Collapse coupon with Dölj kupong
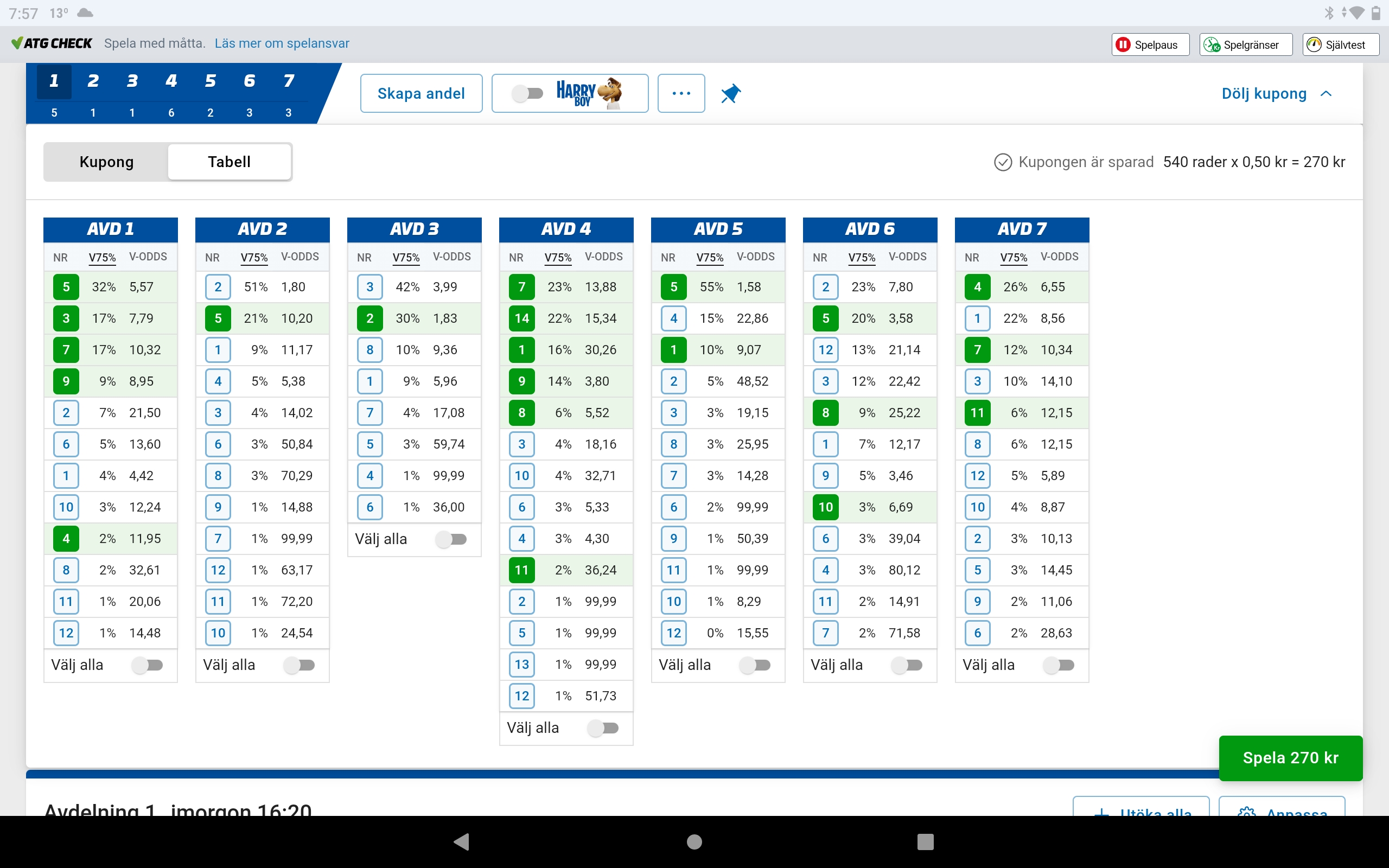 click(x=1277, y=93)
